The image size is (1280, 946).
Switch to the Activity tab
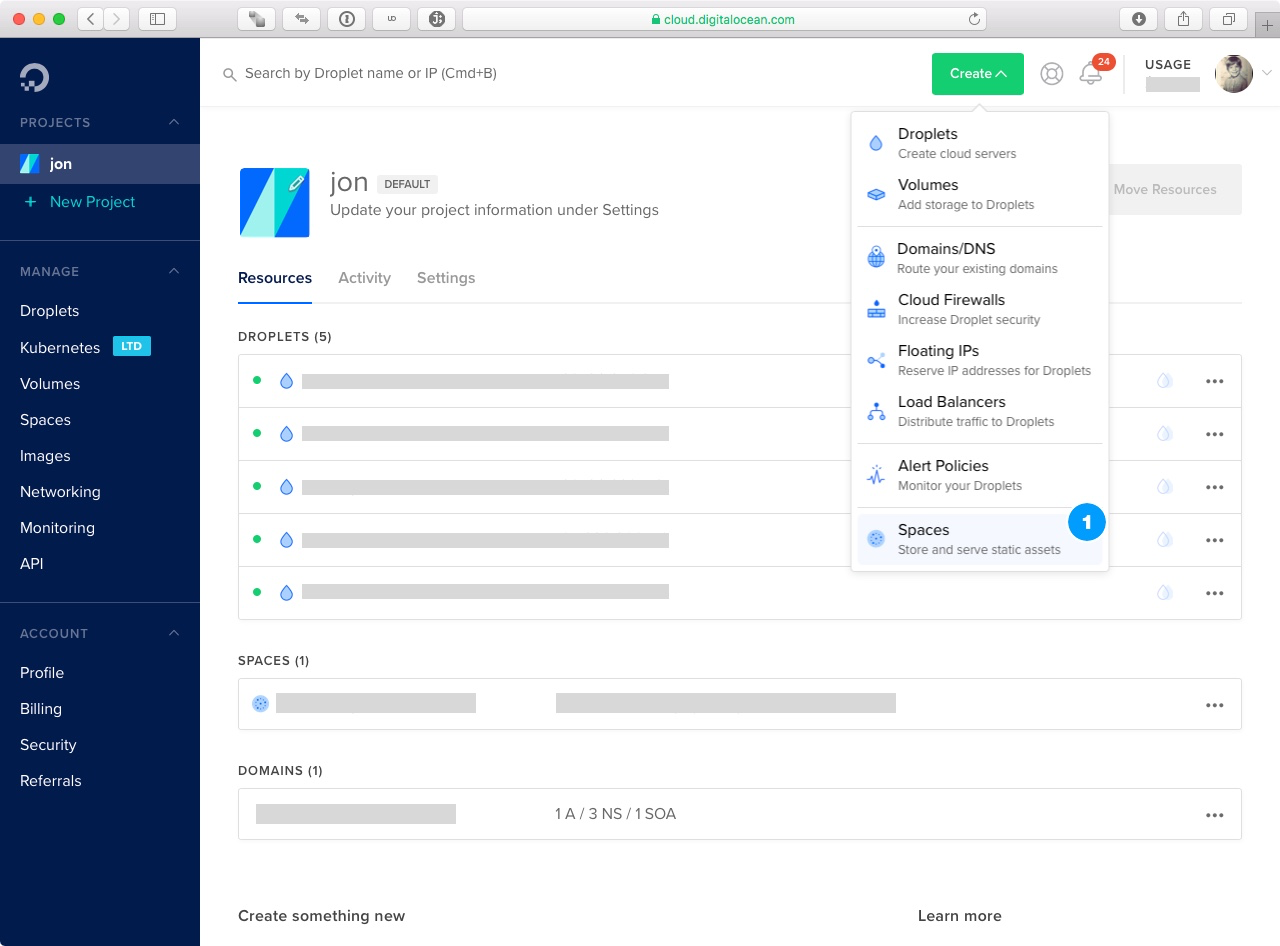pos(364,278)
